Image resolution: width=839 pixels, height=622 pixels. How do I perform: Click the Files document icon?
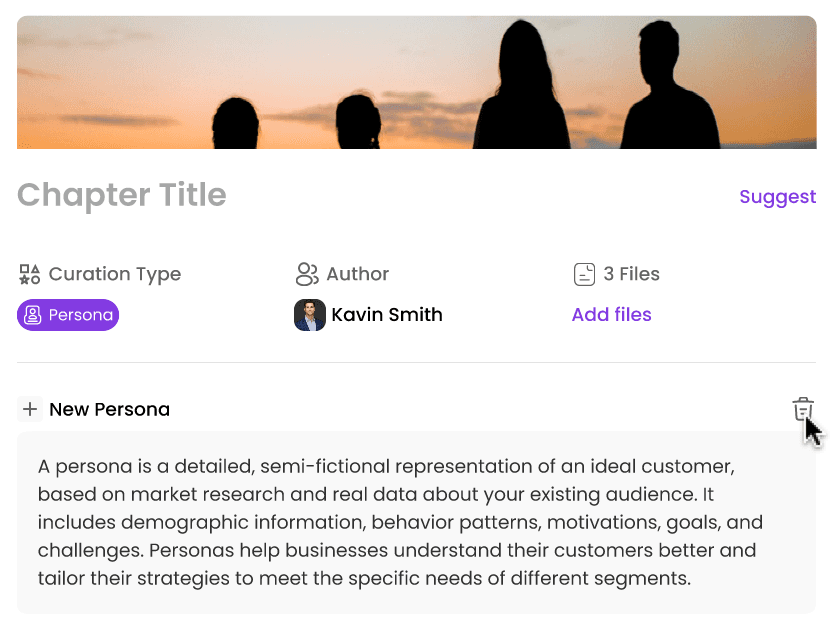point(584,274)
